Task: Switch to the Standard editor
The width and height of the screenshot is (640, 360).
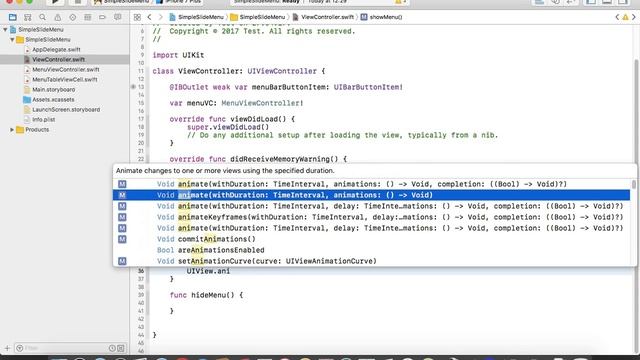Action: [539, 2]
